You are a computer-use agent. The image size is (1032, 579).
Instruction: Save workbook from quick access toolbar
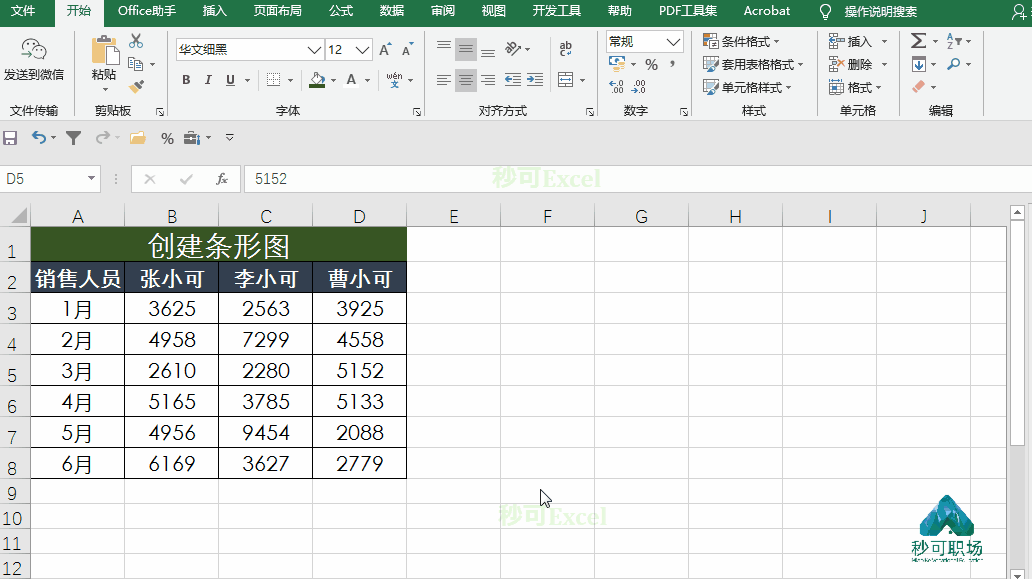[x=10, y=138]
